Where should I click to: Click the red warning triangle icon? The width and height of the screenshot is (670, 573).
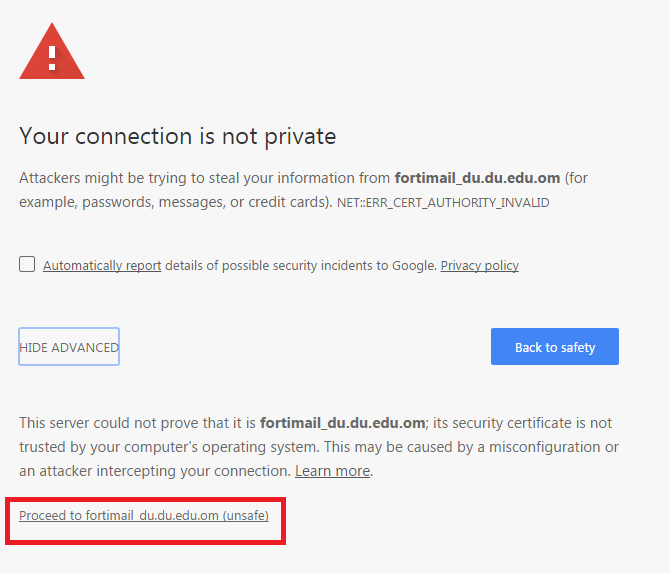coord(52,51)
